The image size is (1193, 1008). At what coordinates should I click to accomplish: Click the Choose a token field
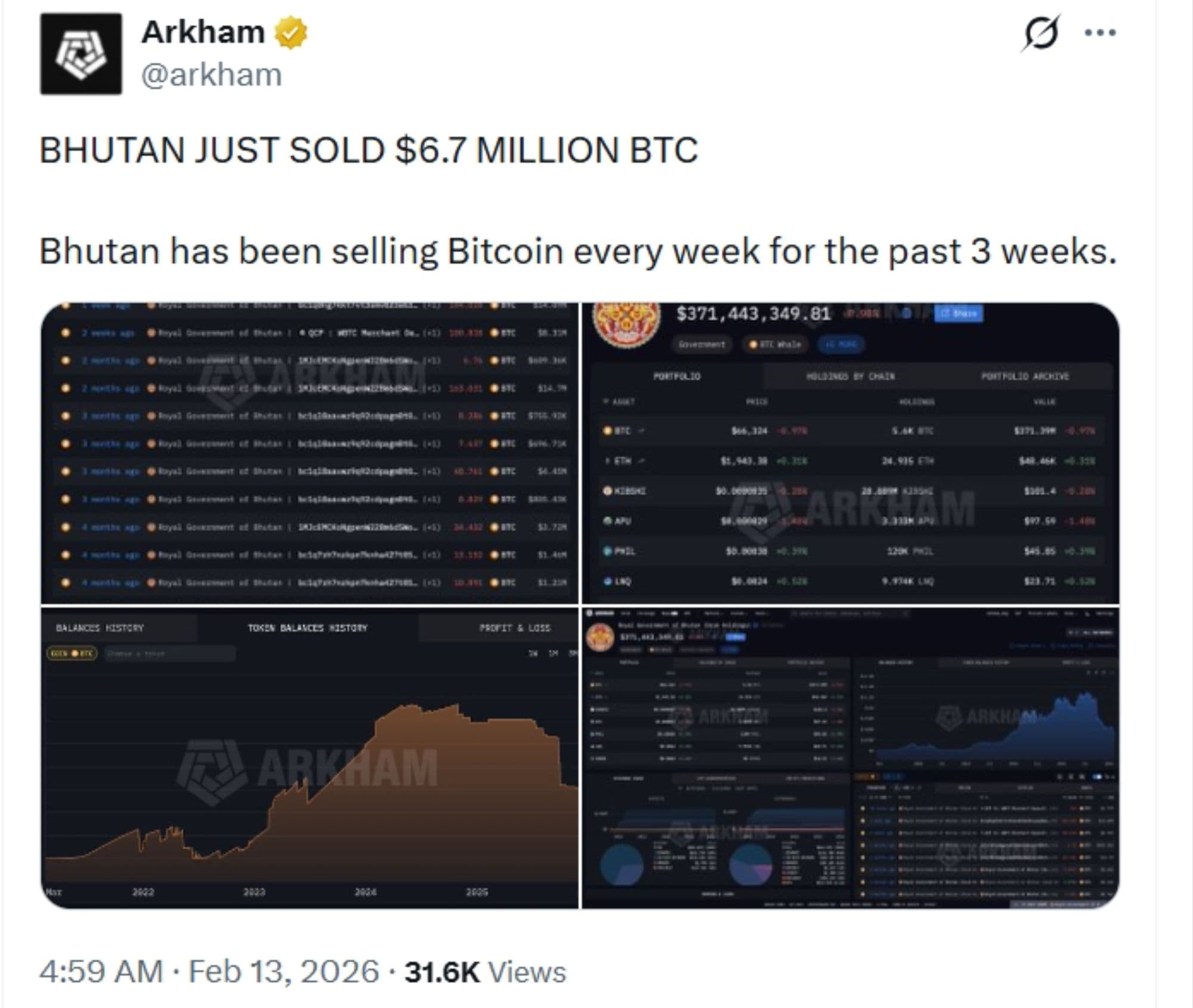[x=170, y=654]
